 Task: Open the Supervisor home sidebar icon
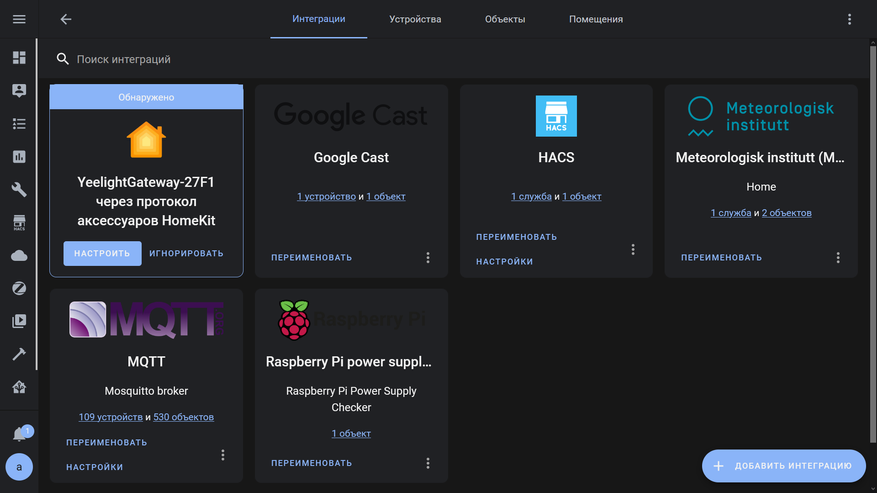19,387
